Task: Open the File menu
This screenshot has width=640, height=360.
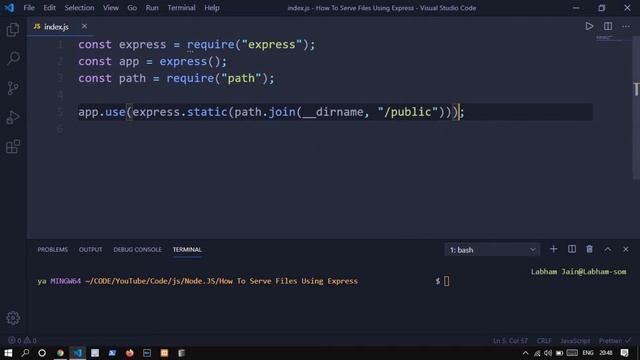Action: [x=29, y=8]
